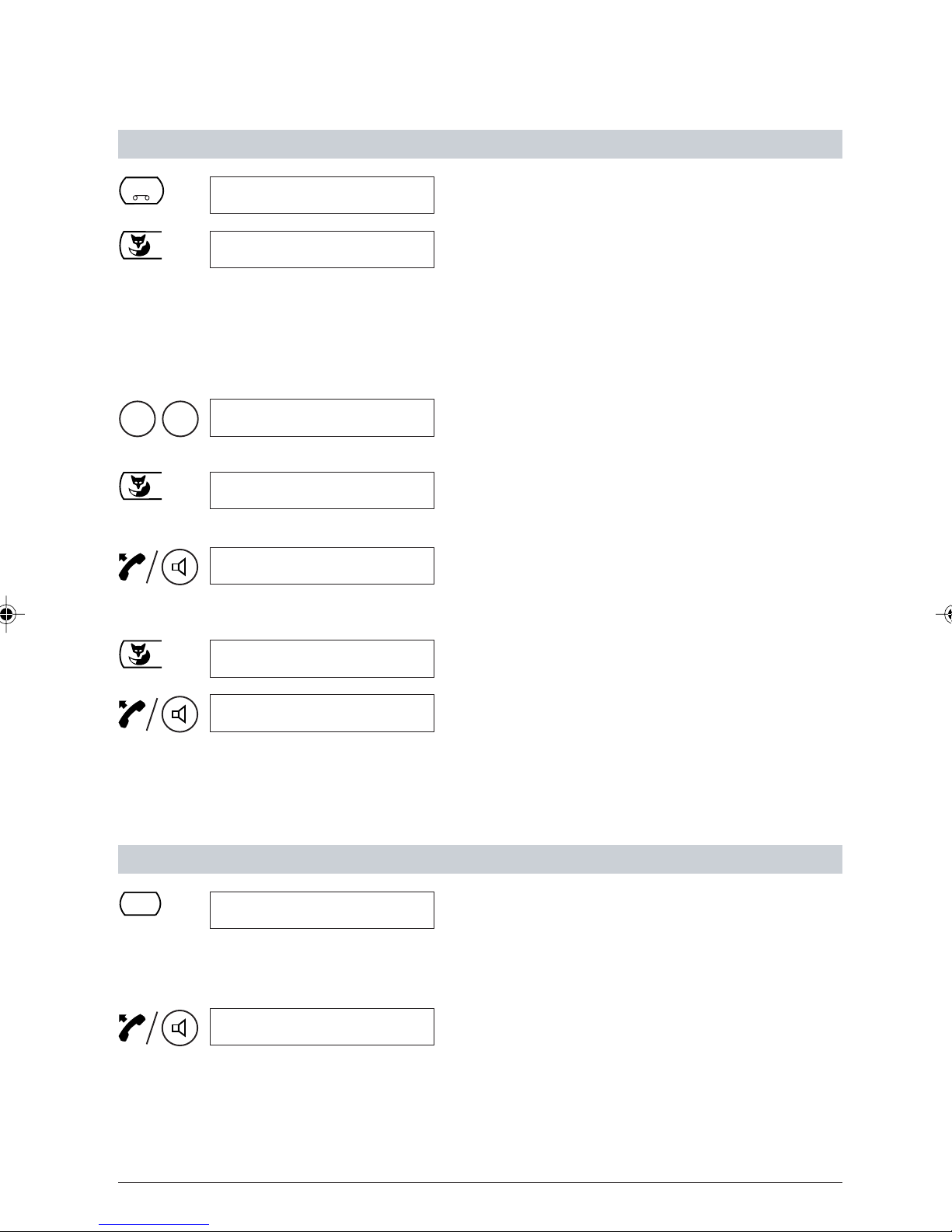Image resolution: width=952 pixels, height=1232 pixels.
Task: Select the Foxkey icon beneath the two round keys
Action: [141, 486]
